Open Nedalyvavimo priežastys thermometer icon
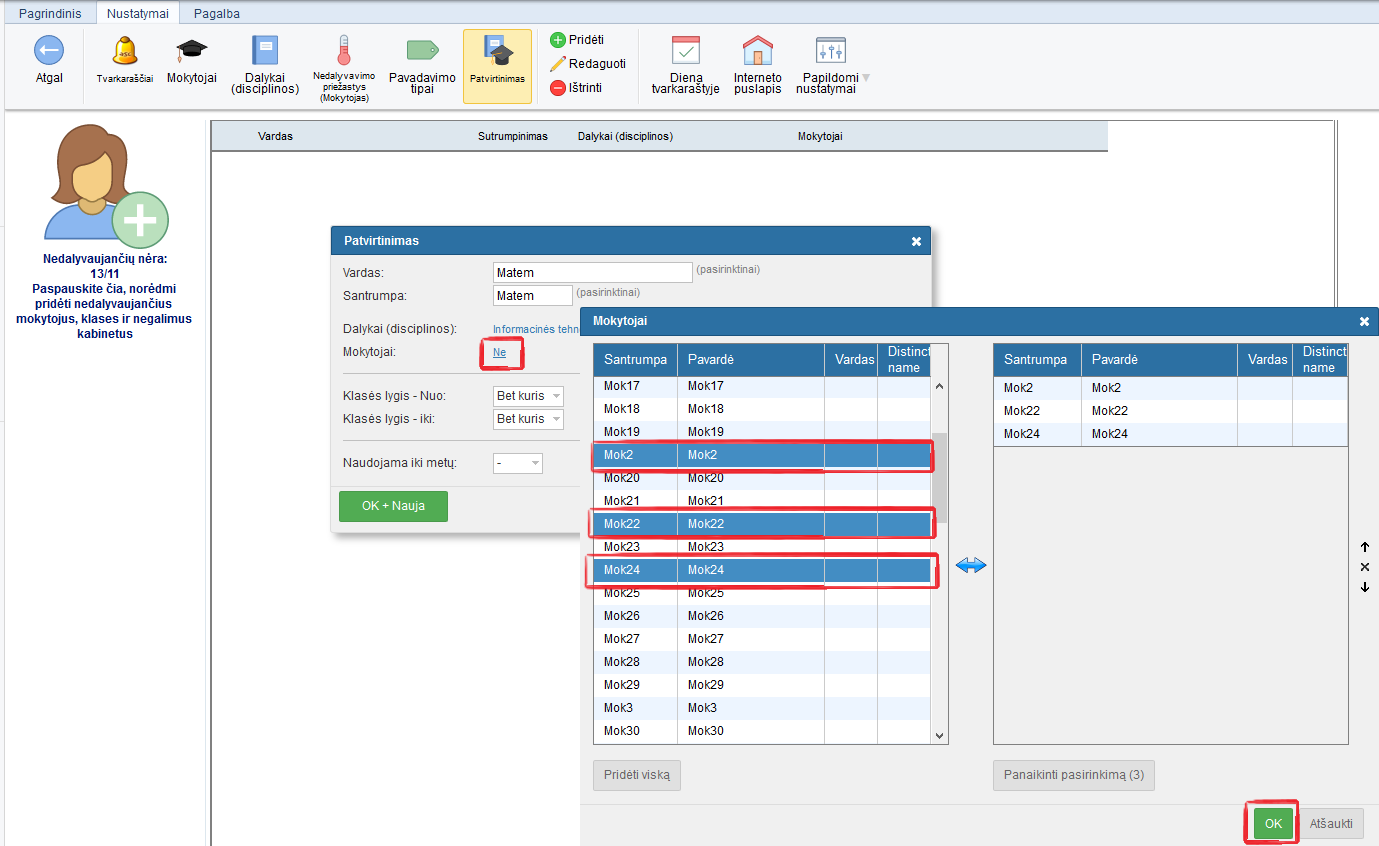This screenshot has height=846, width=1379. click(x=344, y=50)
